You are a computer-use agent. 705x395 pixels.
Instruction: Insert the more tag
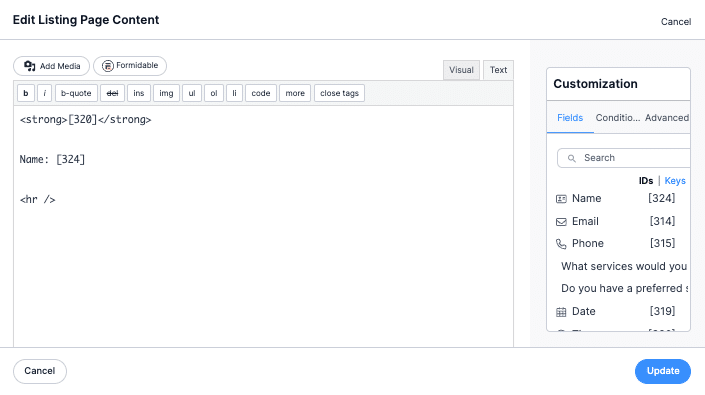[295, 93]
